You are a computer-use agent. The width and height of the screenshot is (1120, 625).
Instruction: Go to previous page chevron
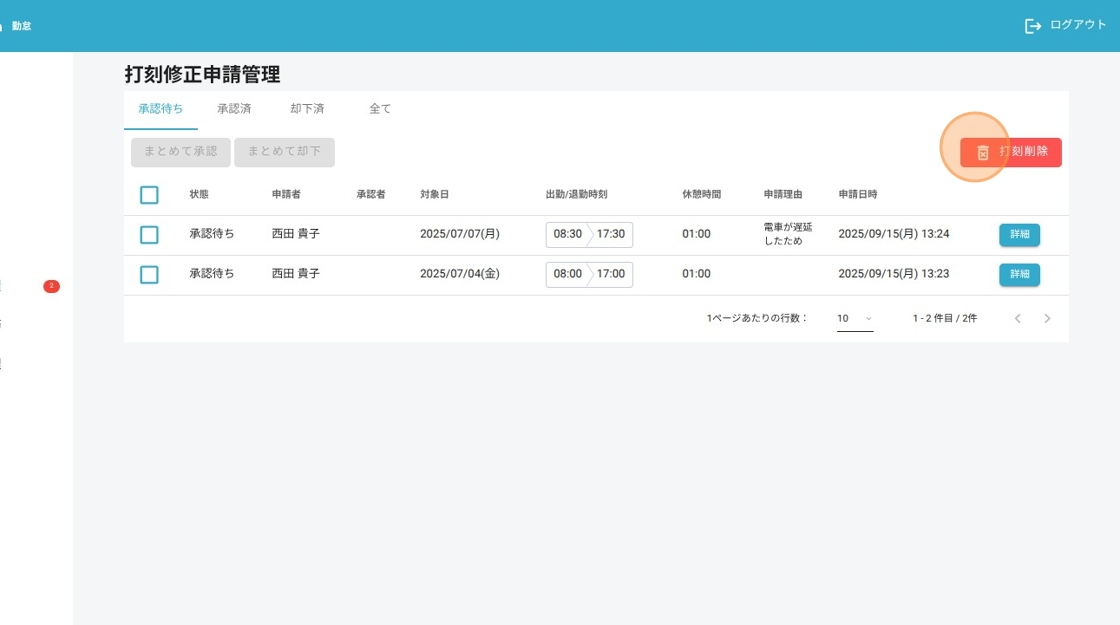1018,319
